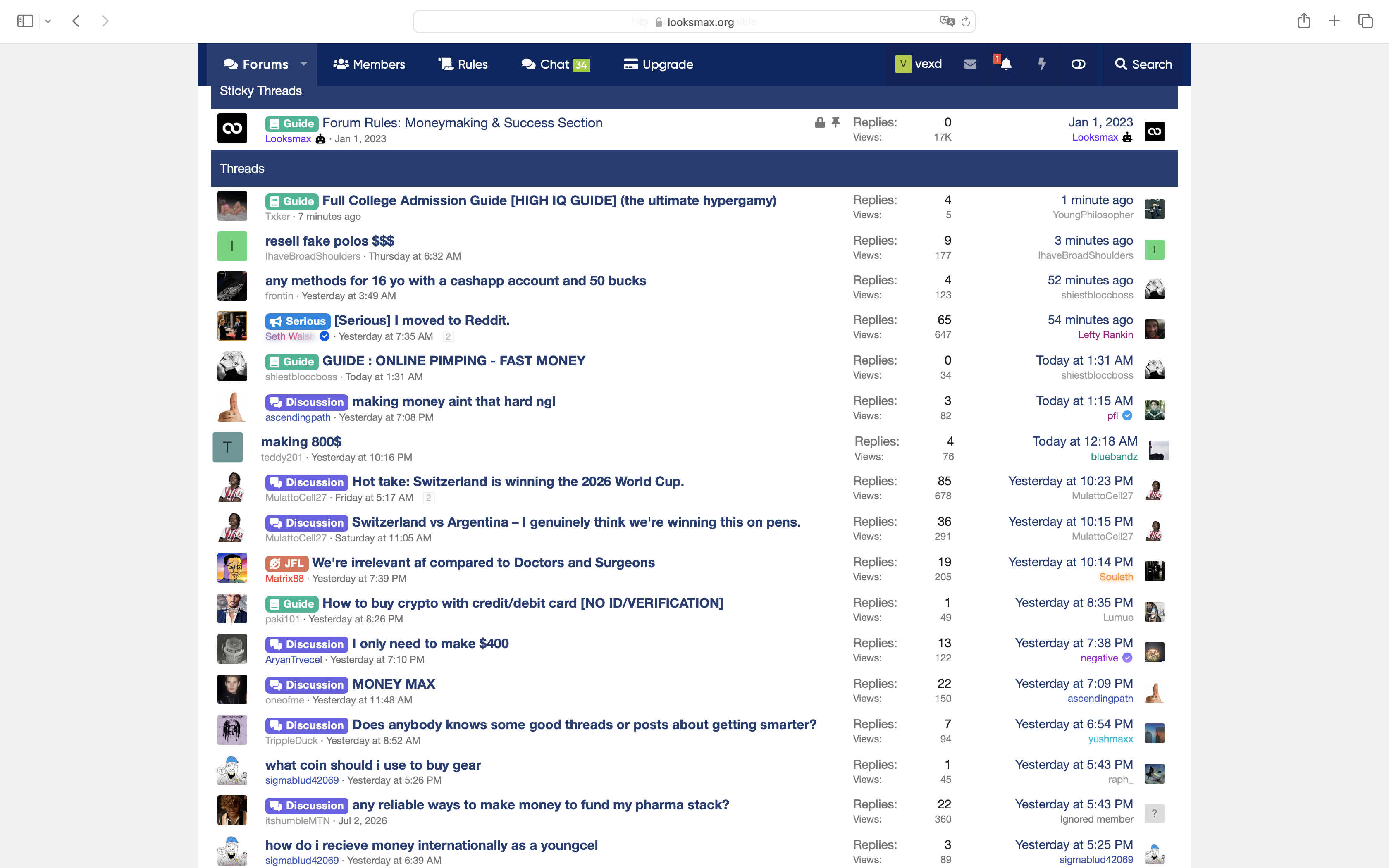Click the looksmax.org address bar
Screen dimensions: 1389x868
pyautogui.click(x=694, y=22)
